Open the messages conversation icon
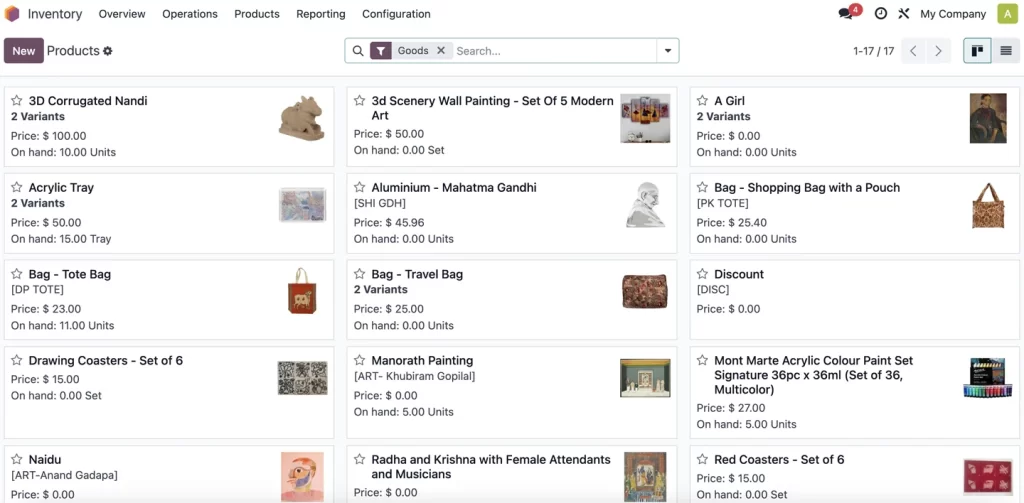 847,14
